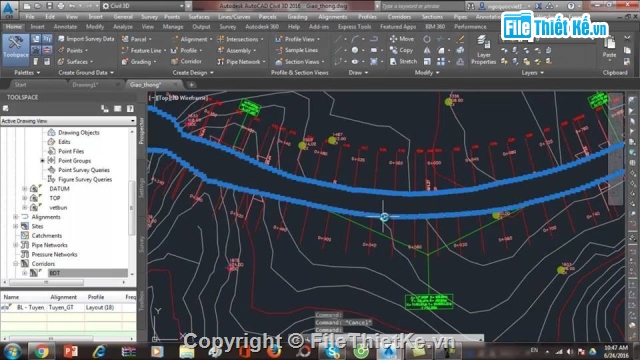The width and height of the screenshot is (640, 360).
Task: Click the Pipe Network tool
Action: pyautogui.click(x=241, y=62)
